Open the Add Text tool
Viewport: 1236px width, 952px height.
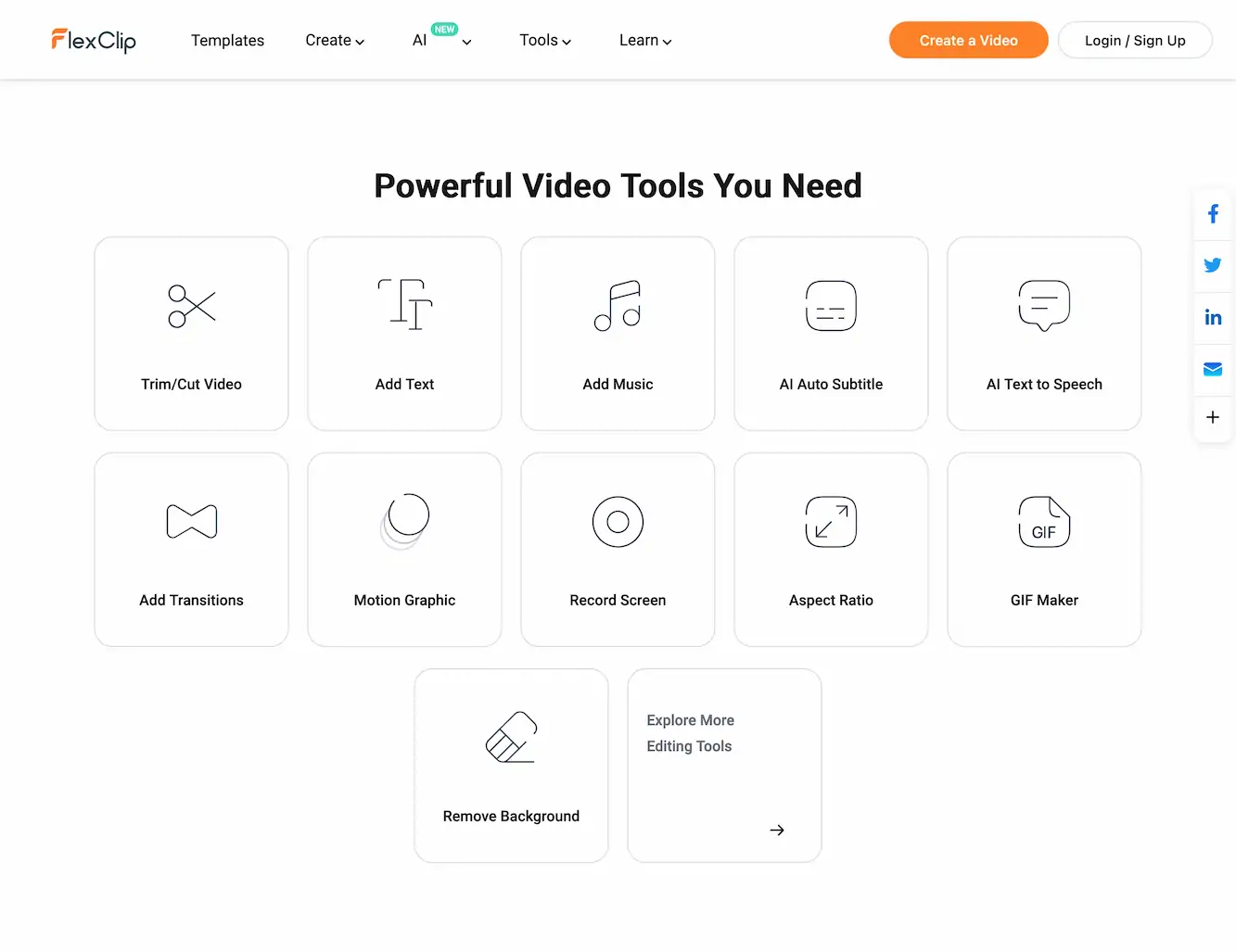click(404, 334)
